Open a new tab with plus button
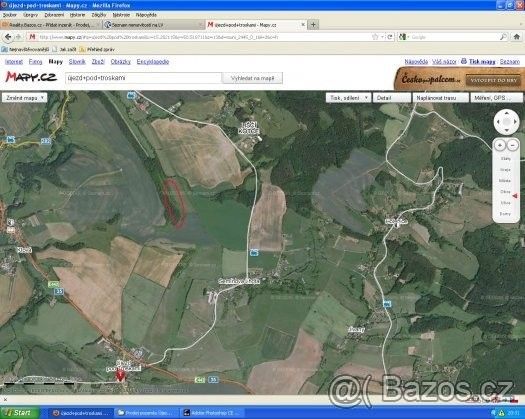The image size is (525, 419). point(313,25)
